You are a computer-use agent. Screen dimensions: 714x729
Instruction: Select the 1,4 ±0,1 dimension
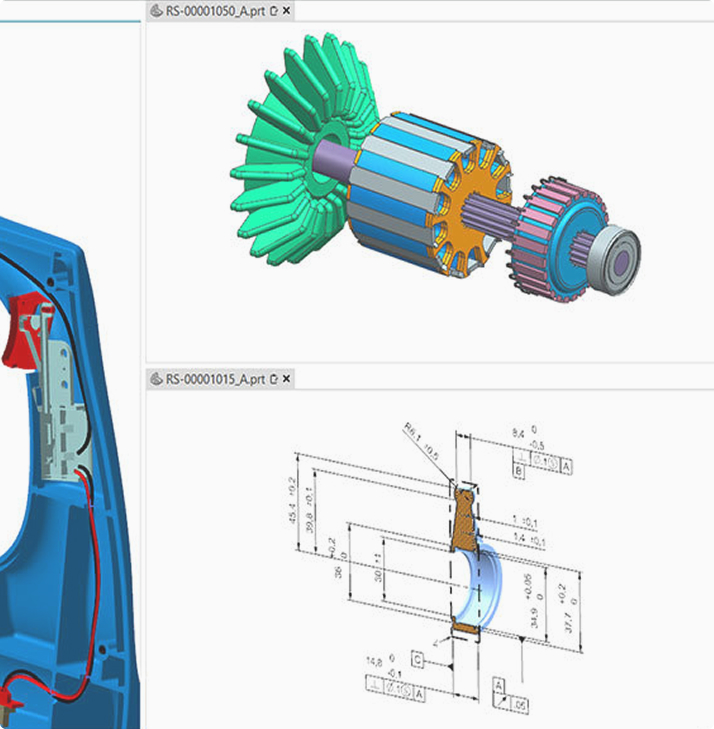coord(529,540)
